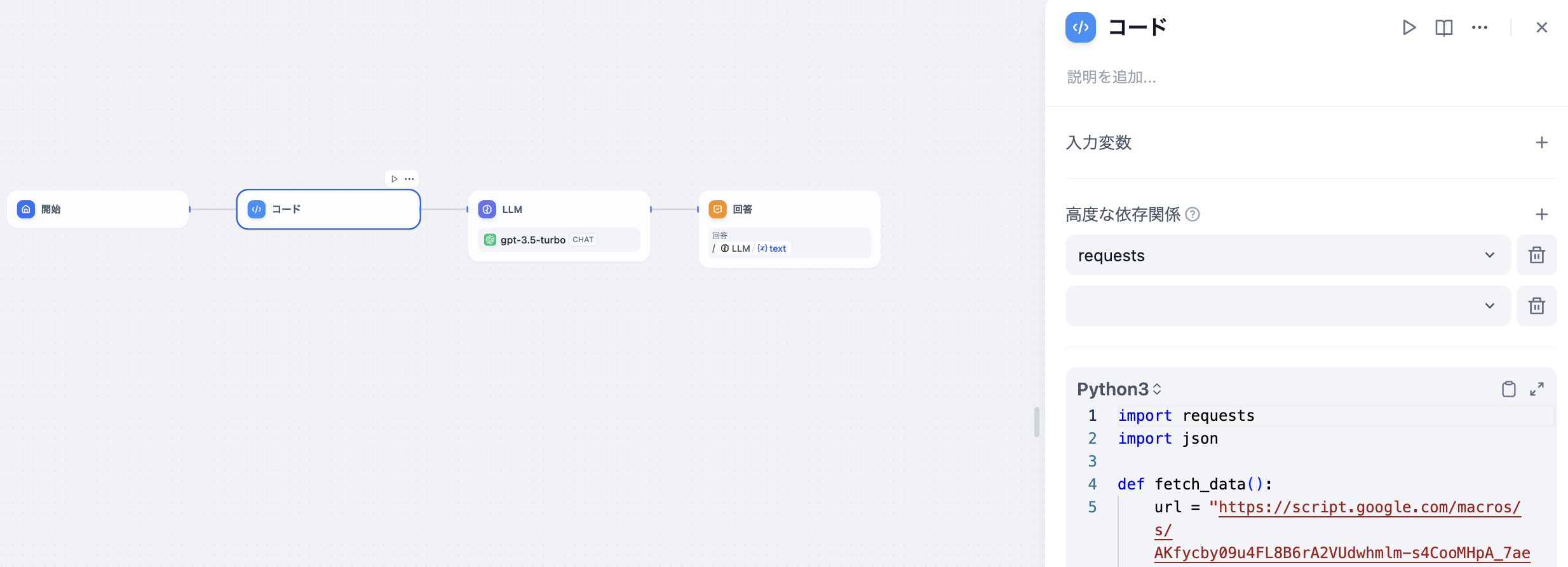The image size is (1568, 567).
Task: Change the Python3 language selector
Action: pyautogui.click(x=1119, y=389)
